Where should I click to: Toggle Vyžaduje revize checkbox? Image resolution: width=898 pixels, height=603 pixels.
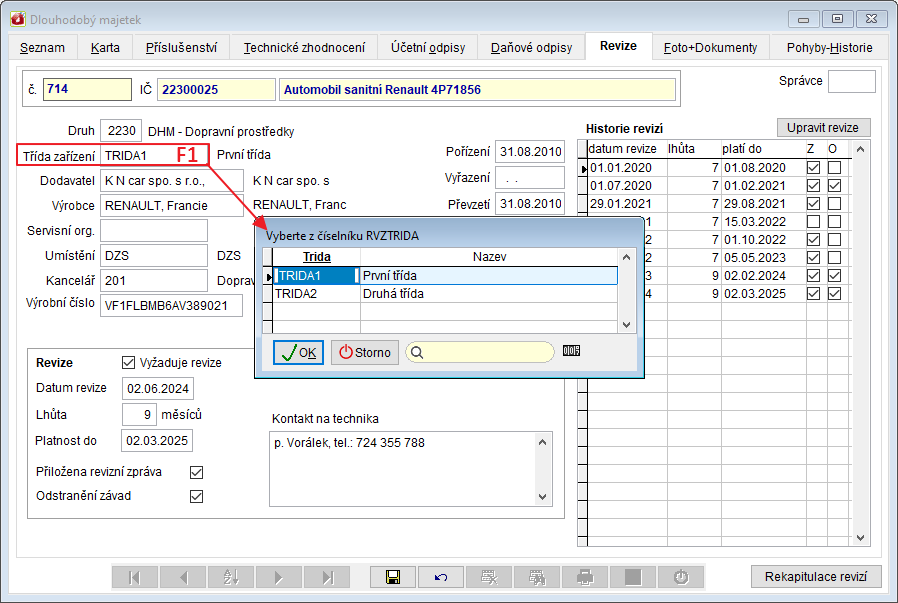128,362
